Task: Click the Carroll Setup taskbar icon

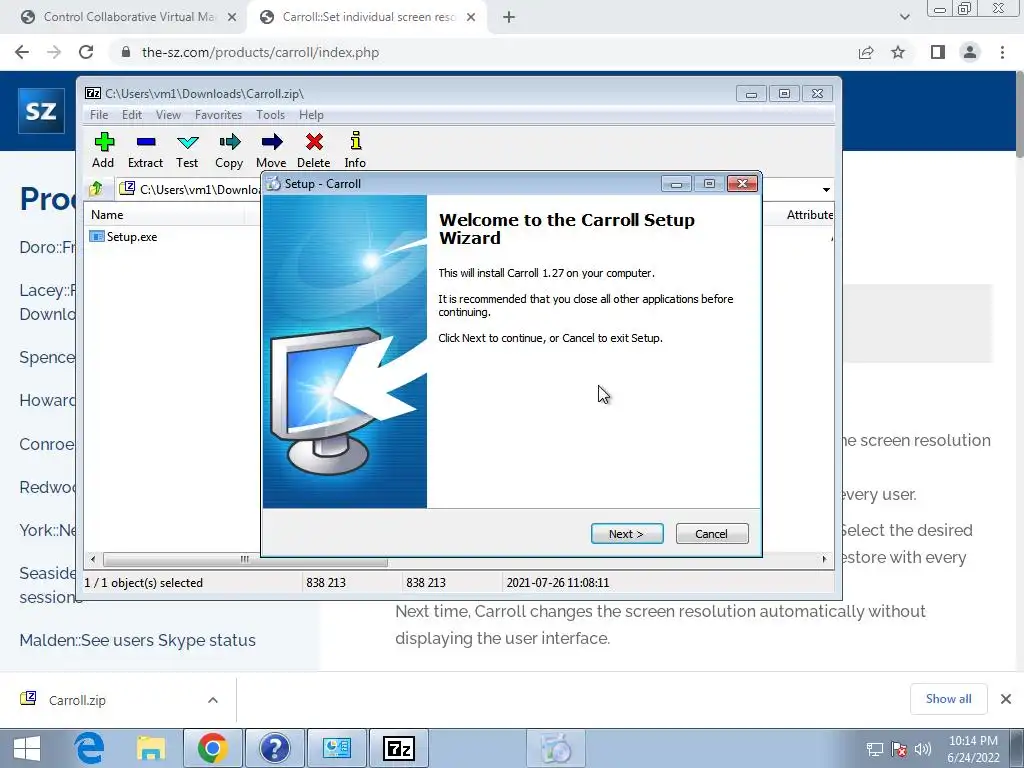Action: point(556,748)
